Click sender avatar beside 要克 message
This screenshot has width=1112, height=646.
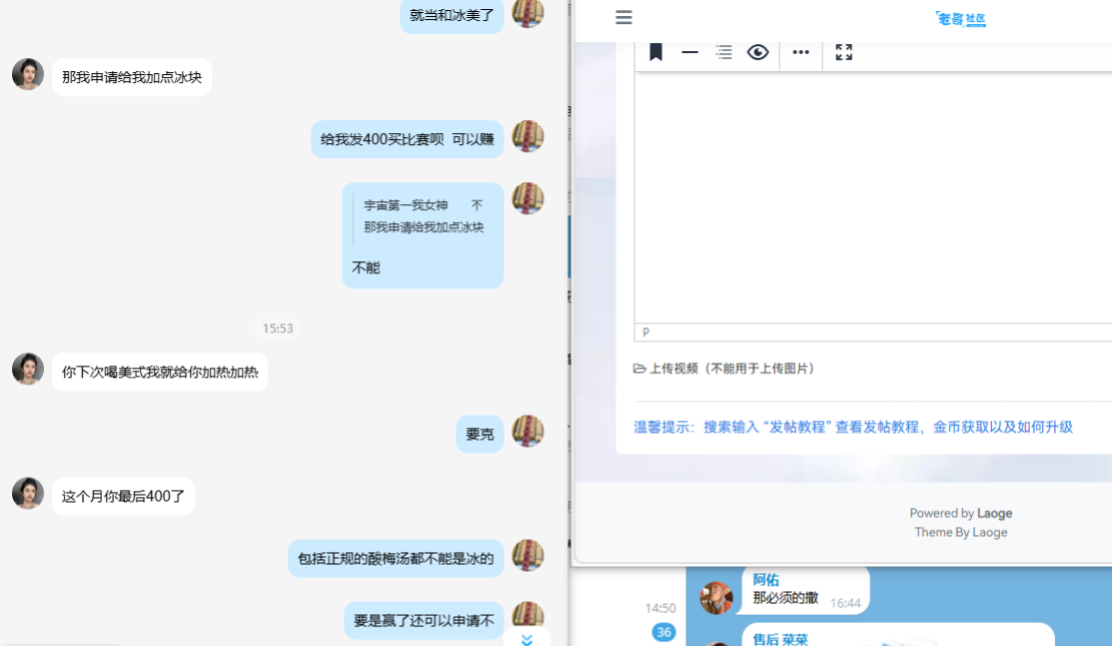528,431
